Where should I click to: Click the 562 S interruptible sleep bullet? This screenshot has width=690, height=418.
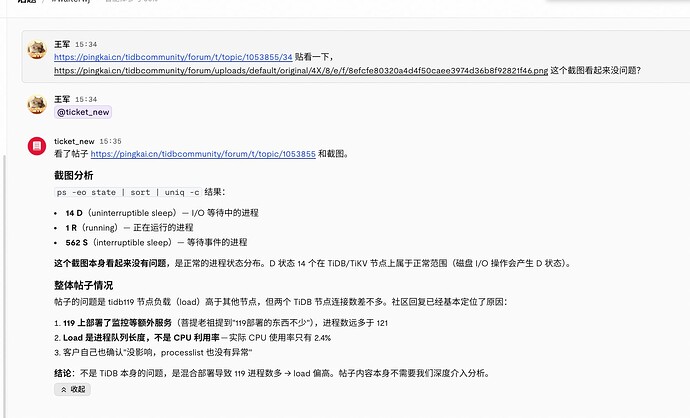click(x=156, y=242)
